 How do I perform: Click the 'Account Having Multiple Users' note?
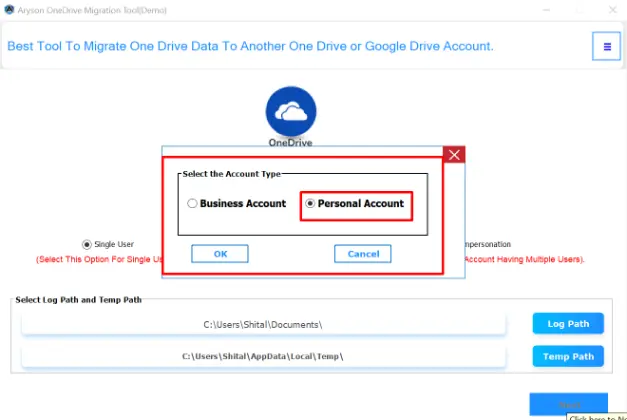(x=524, y=259)
